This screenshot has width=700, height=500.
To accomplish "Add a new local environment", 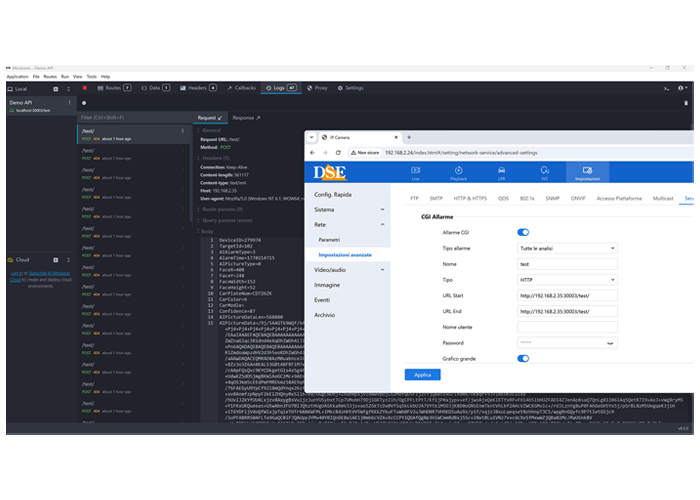I will click(x=57, y=88).
